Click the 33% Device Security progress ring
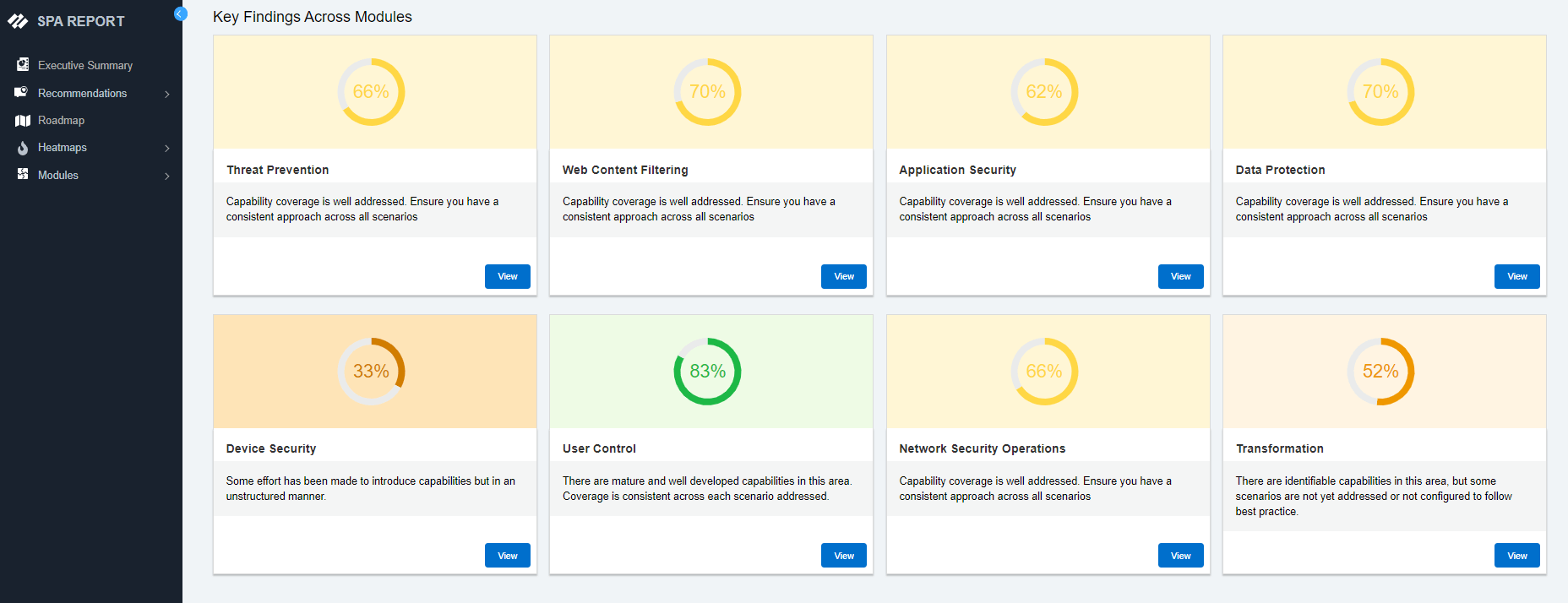Screen dimensions: 1568x603 coord(371,372)
